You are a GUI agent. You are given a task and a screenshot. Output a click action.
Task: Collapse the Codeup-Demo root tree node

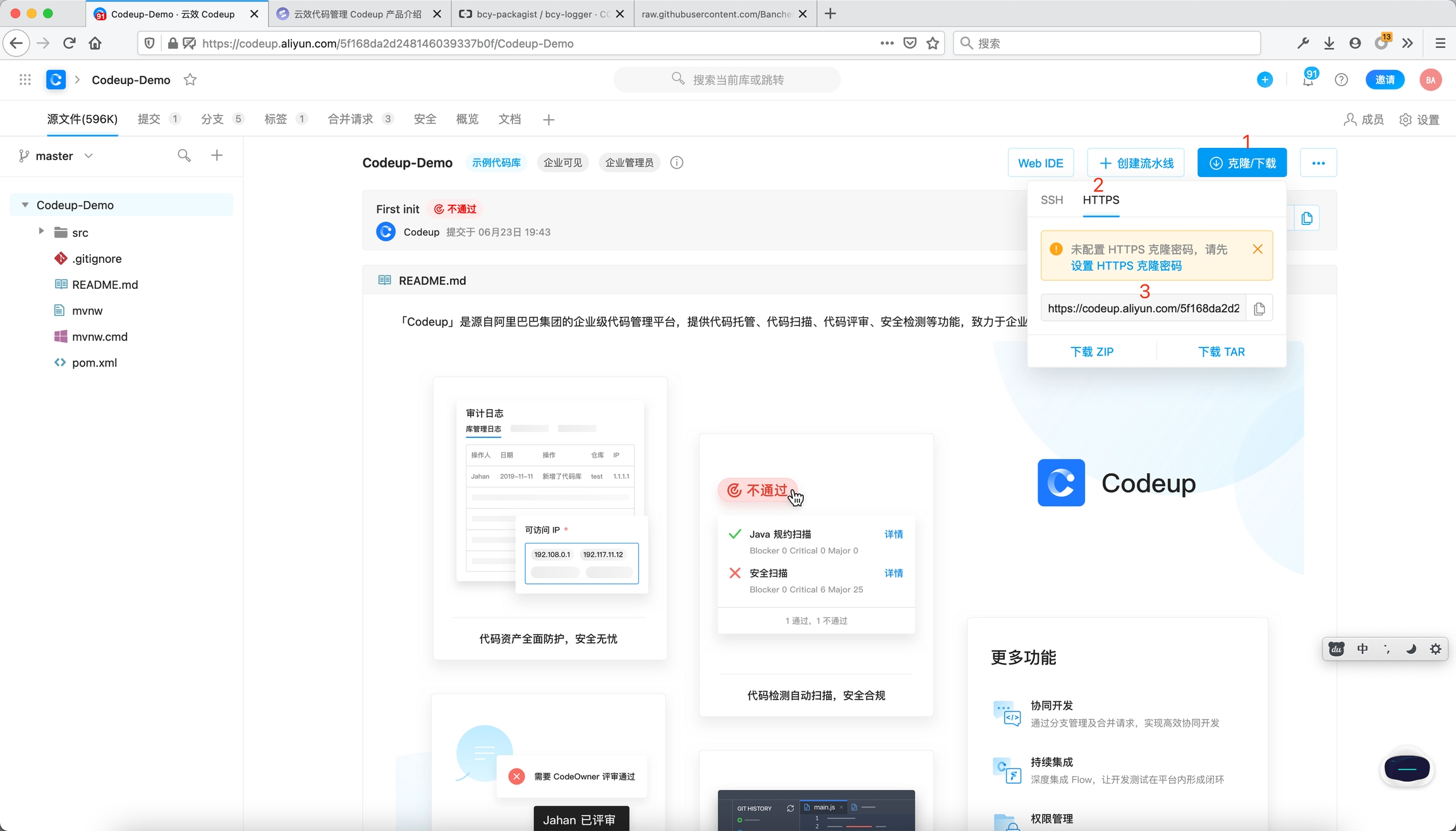coord(25,205)
